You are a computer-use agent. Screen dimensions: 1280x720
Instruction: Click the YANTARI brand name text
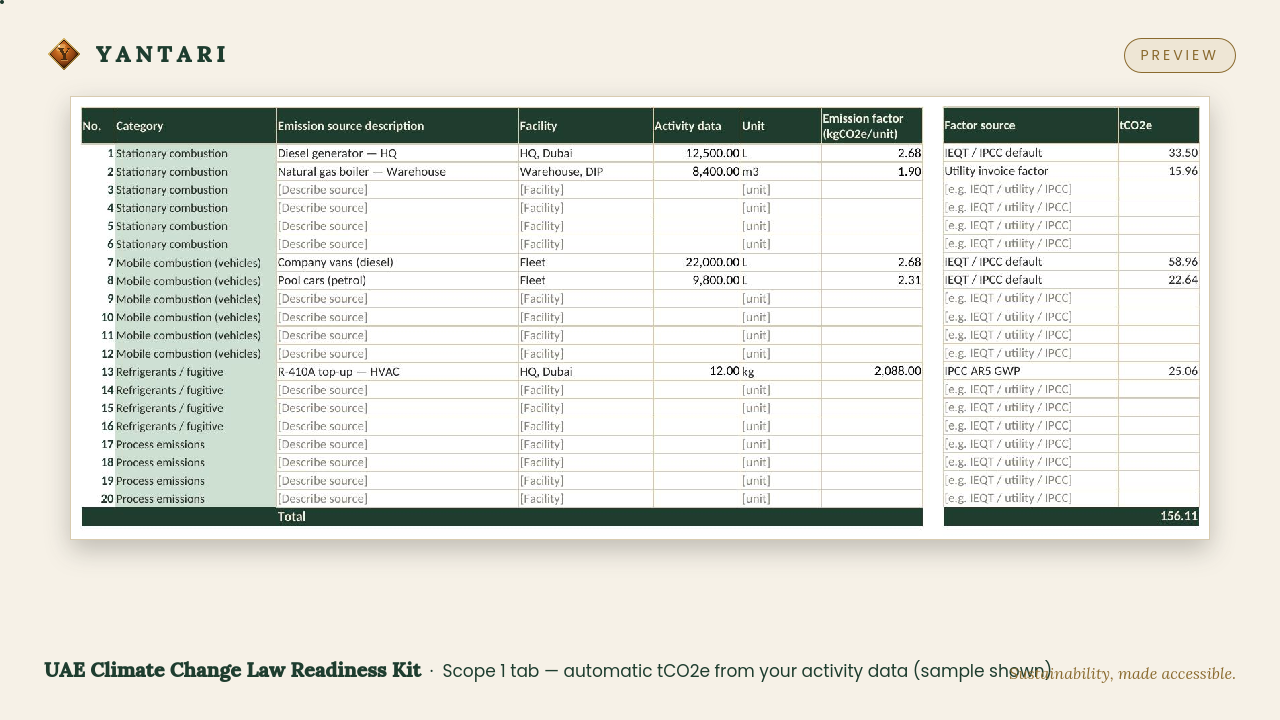coord(161,54)
